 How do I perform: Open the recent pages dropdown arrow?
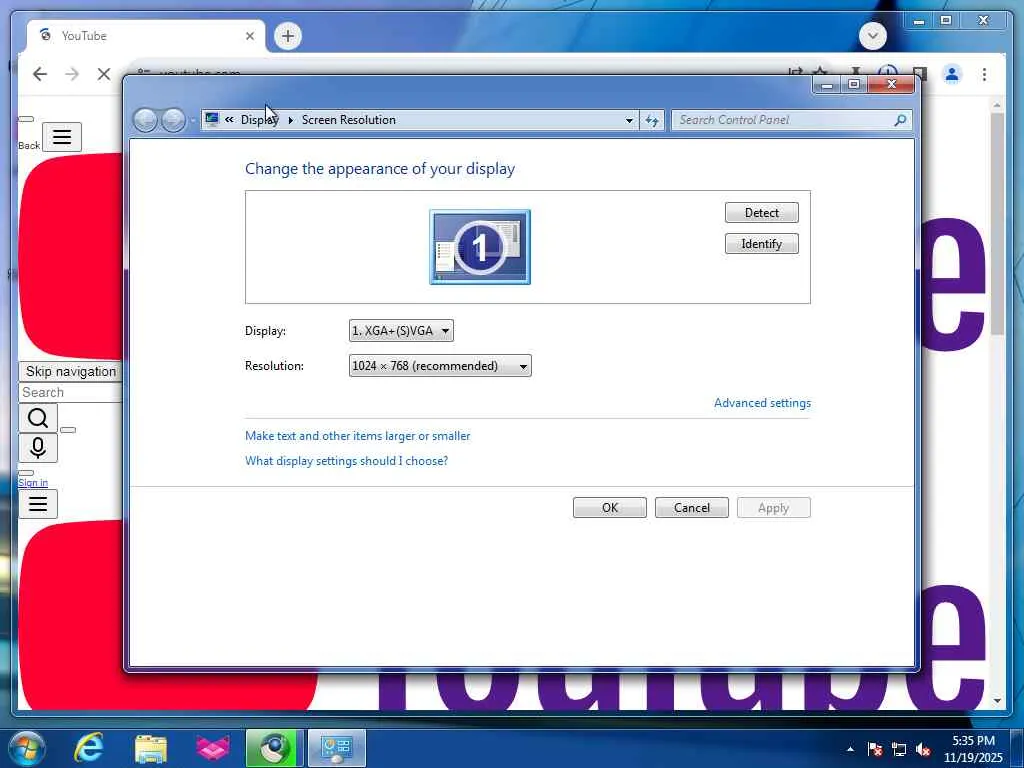pos(193,121)
